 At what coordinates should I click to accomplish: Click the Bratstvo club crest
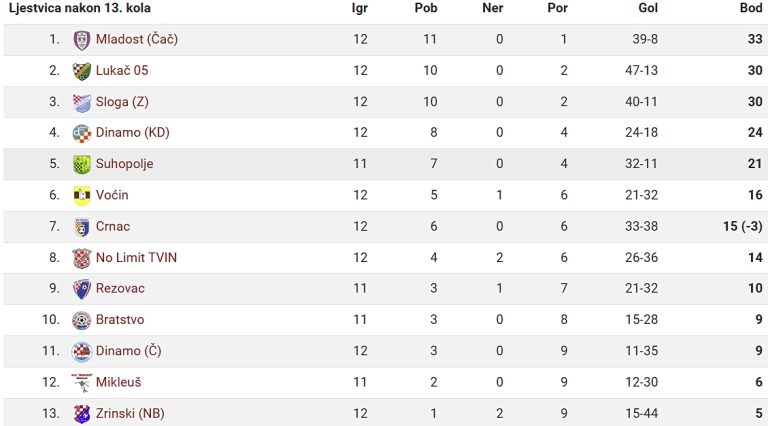coord(82,320)
